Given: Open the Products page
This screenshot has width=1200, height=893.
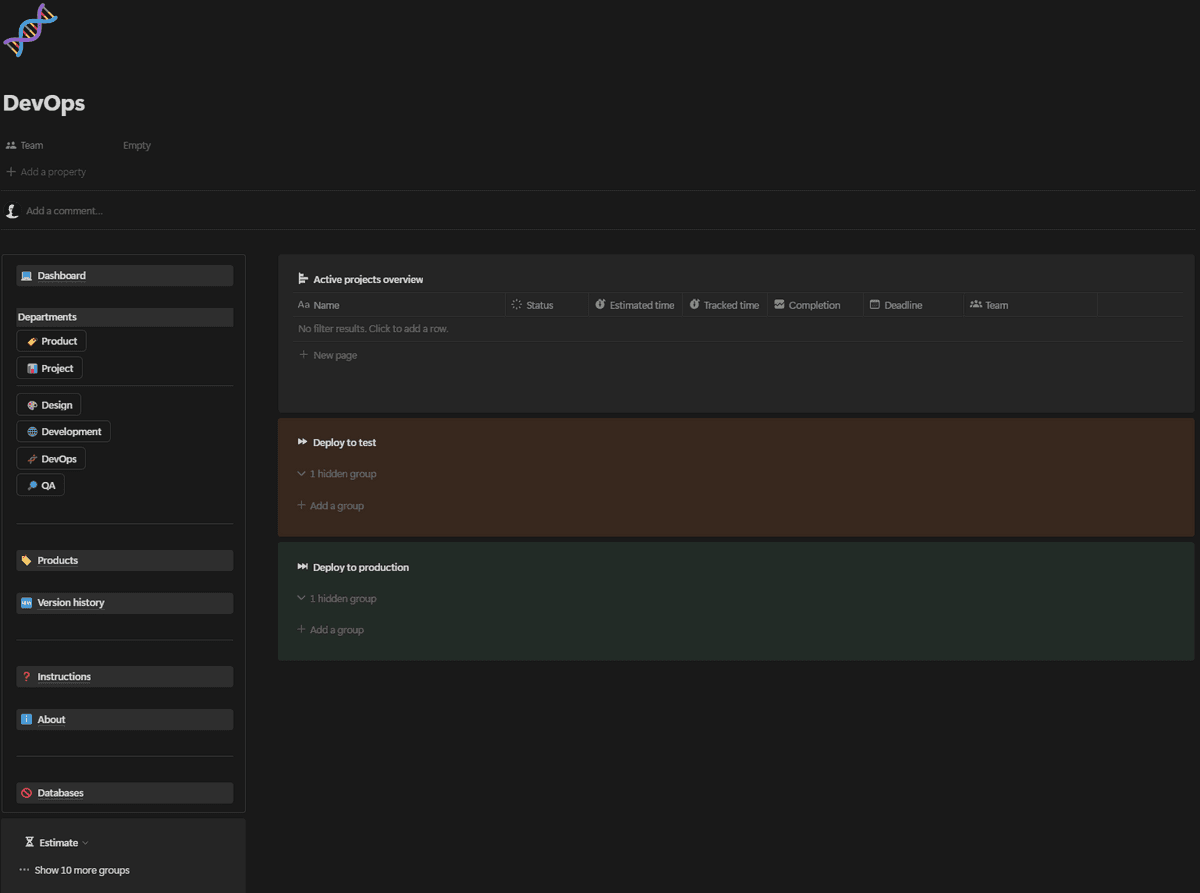Looking at the screenshot, I should (57, 561).
